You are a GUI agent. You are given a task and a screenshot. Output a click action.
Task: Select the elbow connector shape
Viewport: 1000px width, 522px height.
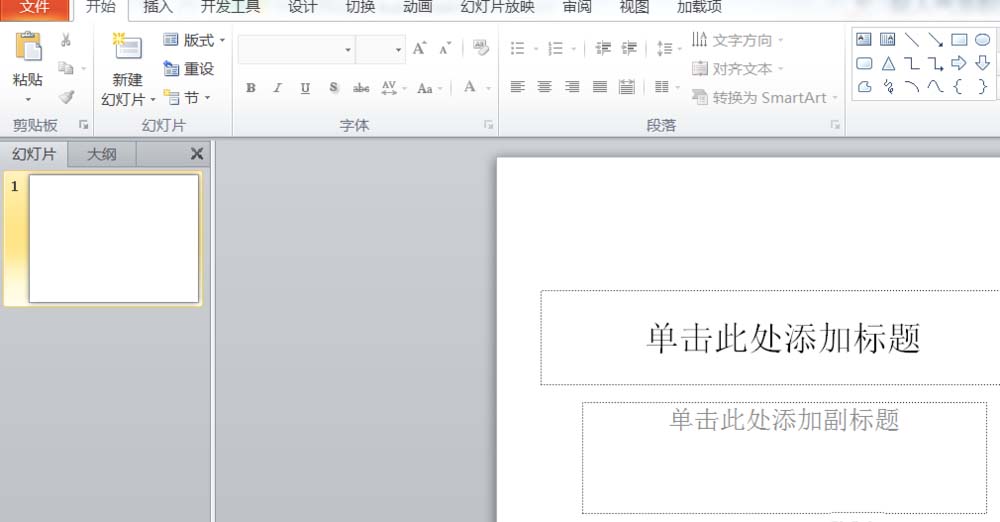(912, 63)
